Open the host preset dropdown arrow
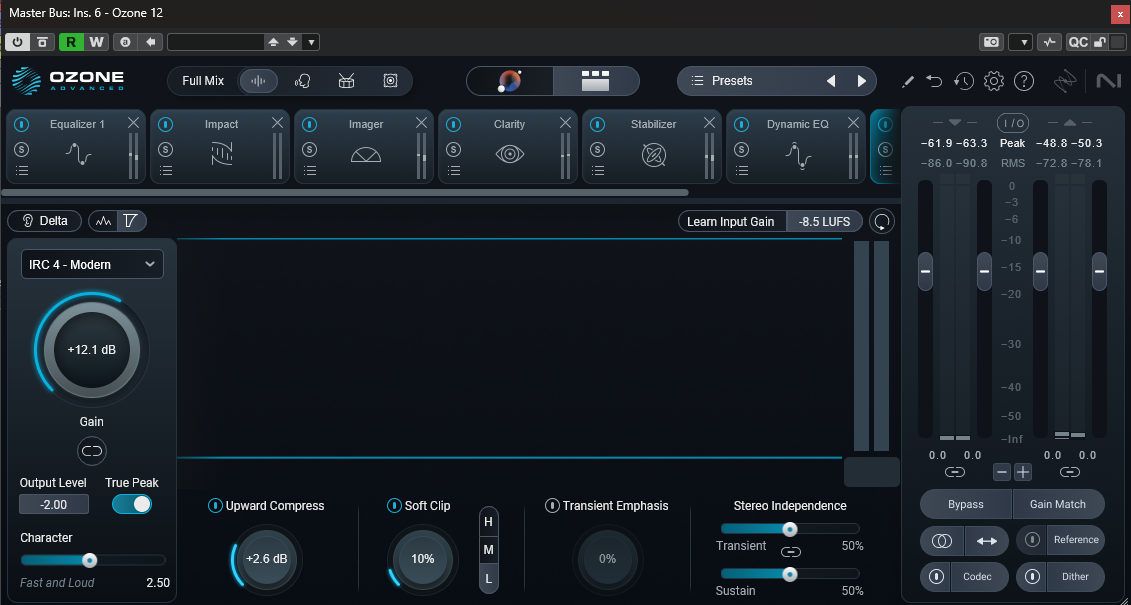1131x605 pixels. click(311, 43)
